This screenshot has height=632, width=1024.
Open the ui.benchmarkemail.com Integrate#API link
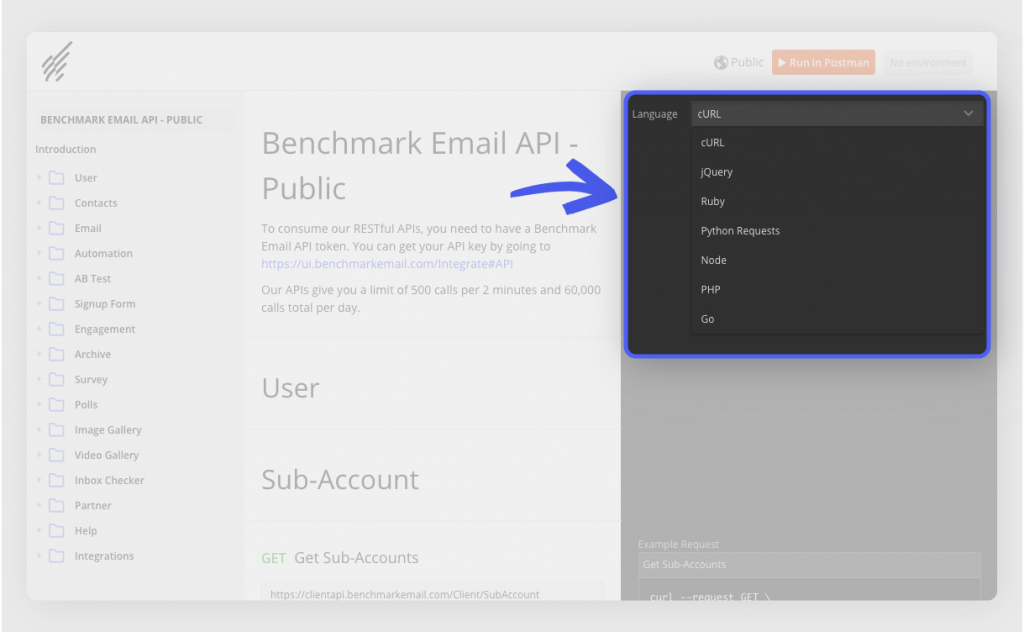[387, 264]
